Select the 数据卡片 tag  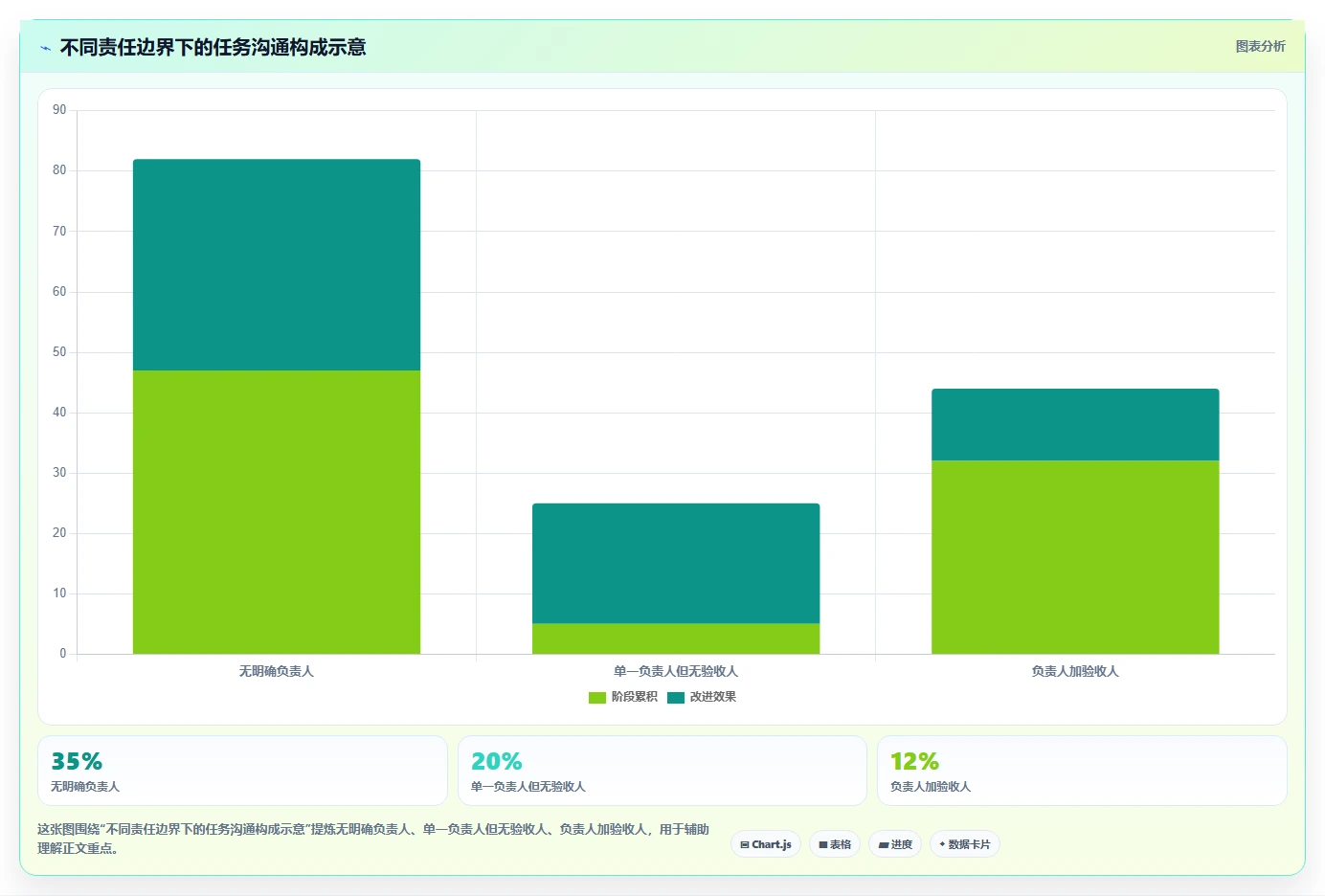tap(965, 844)
